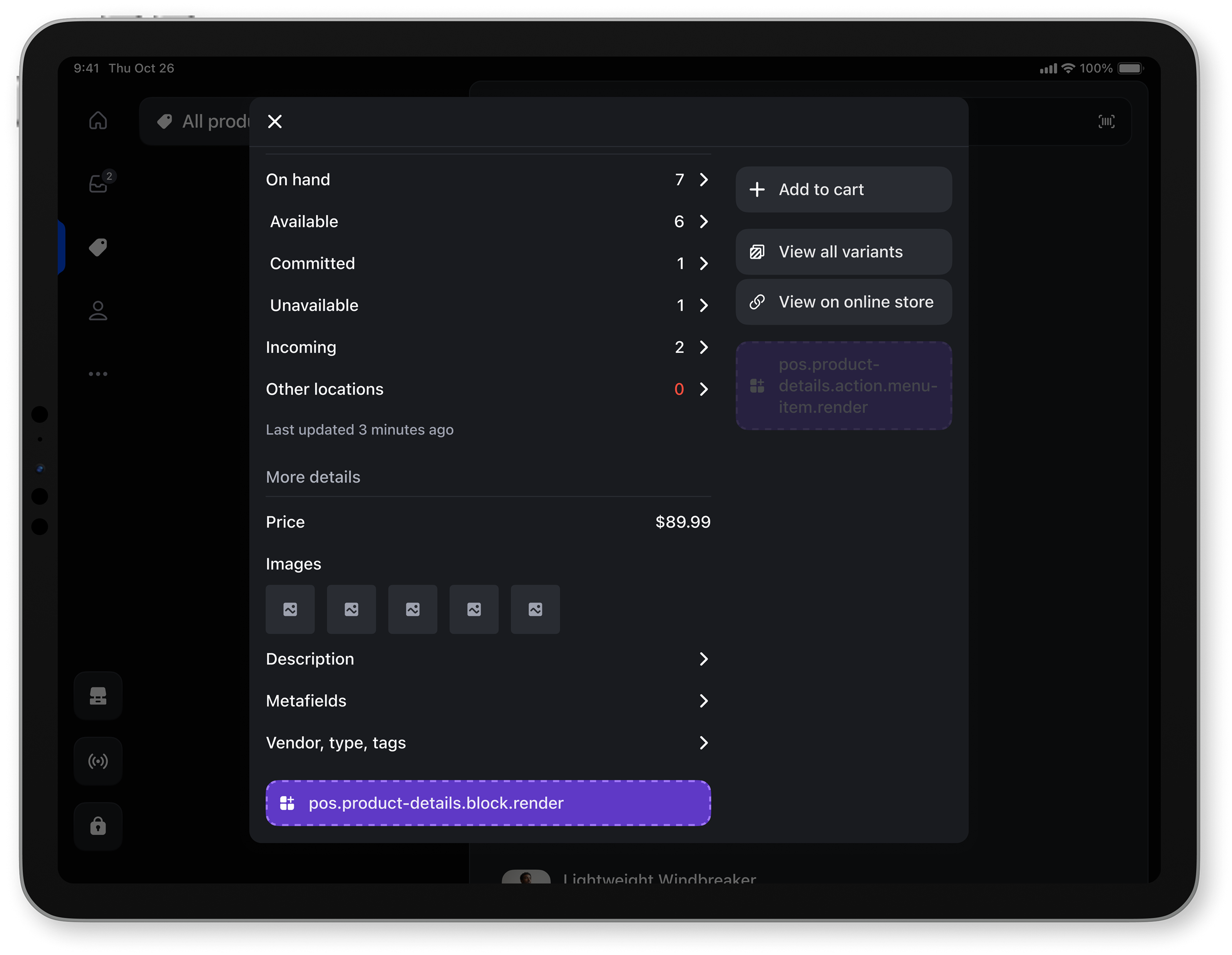
Task: Expand the Available inventory row
Action: pyautogui.click(x=488, y=221)
